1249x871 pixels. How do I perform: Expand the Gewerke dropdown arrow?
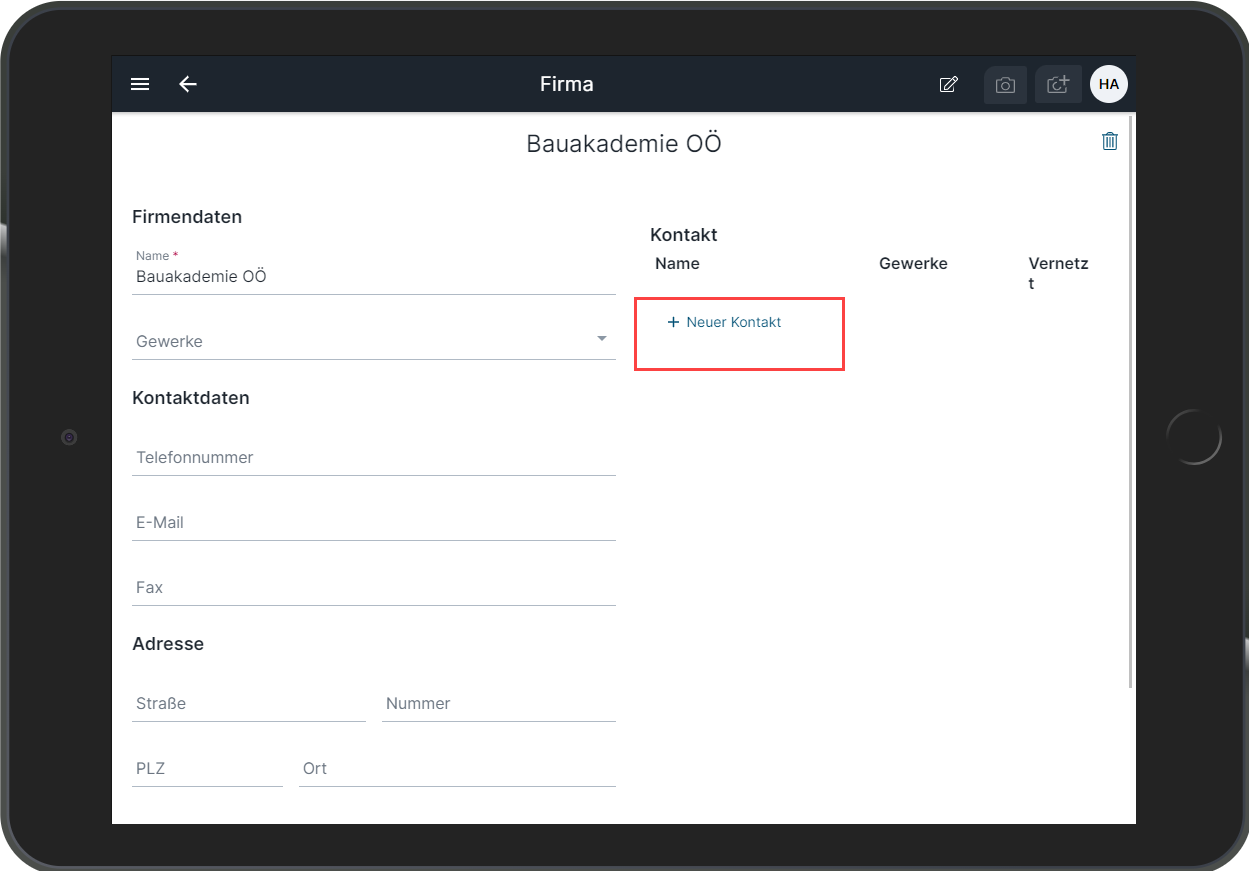(x=602, y=339)
